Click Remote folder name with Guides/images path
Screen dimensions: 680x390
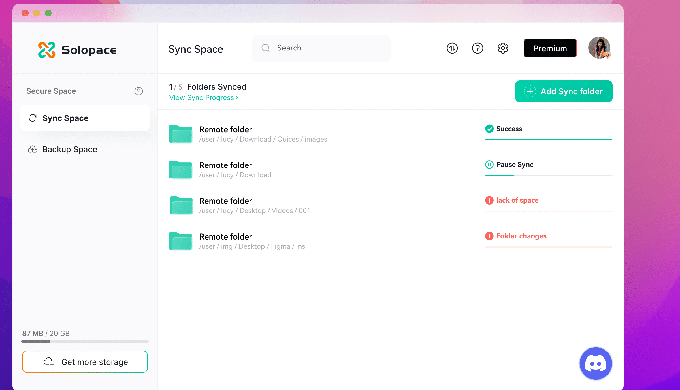tap(226, 129)
